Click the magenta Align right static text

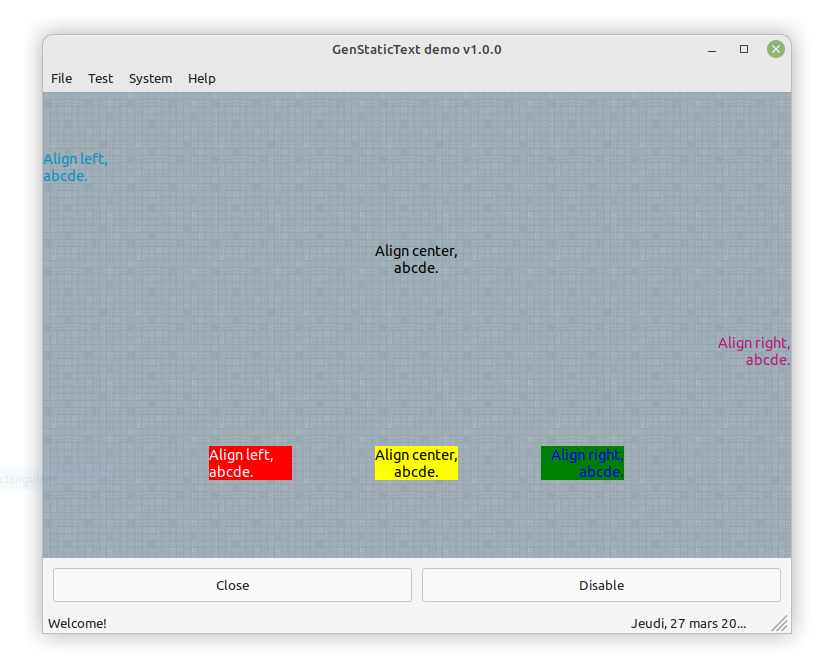coord(754,351)
